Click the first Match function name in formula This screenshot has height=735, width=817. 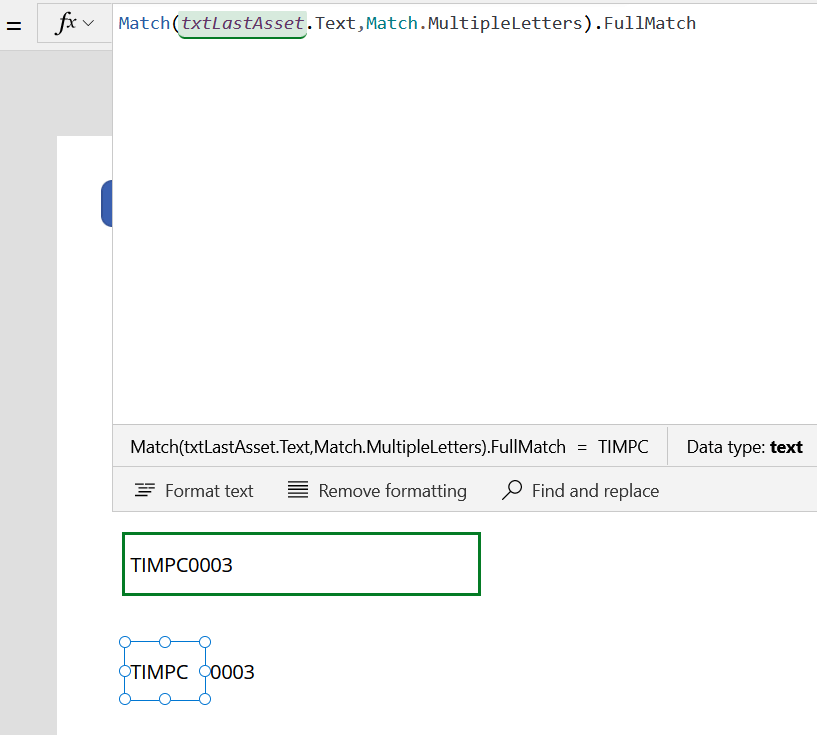pos(144,23)
